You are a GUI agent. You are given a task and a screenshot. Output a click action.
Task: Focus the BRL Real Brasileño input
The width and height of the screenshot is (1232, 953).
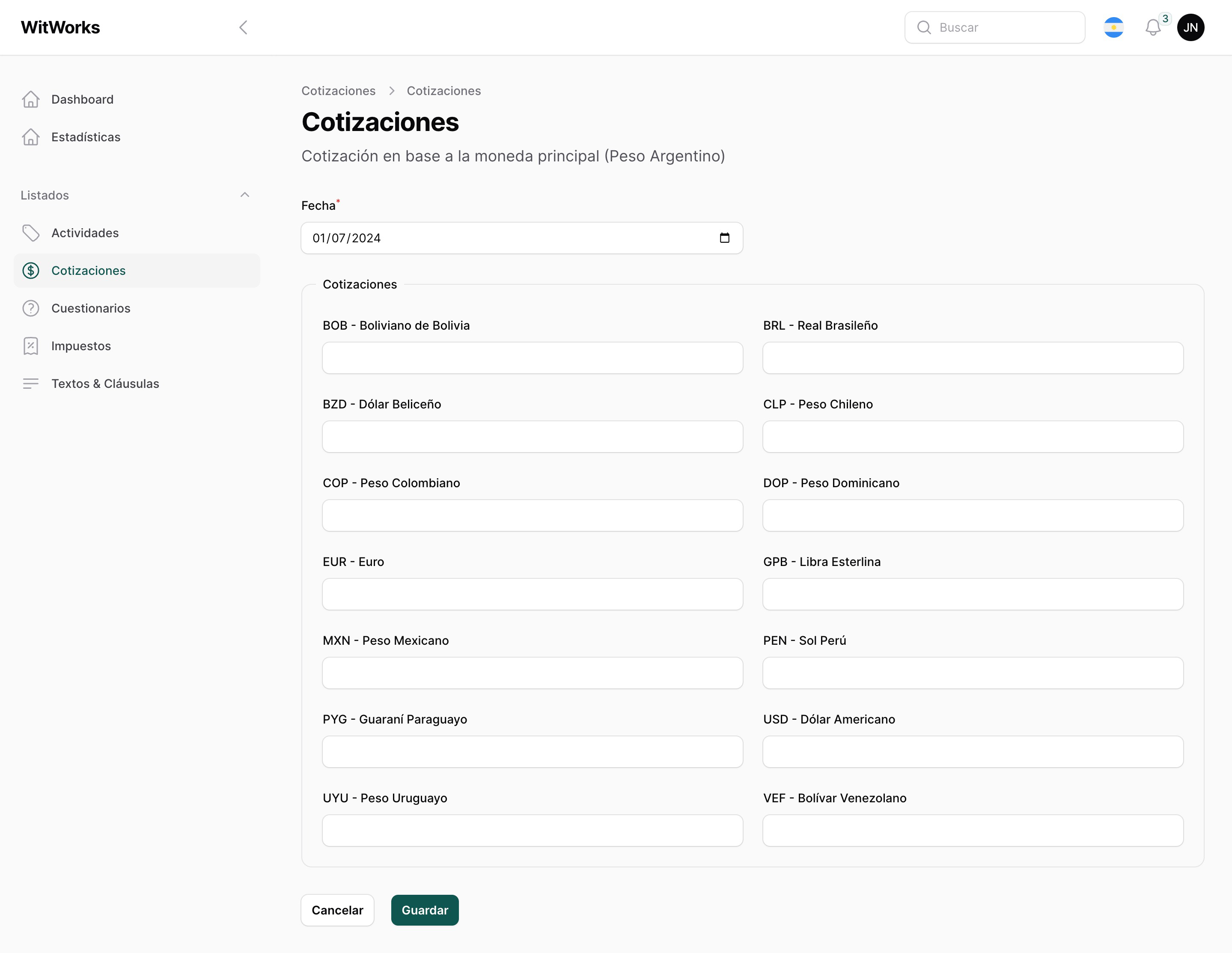(x=973, y=358)
